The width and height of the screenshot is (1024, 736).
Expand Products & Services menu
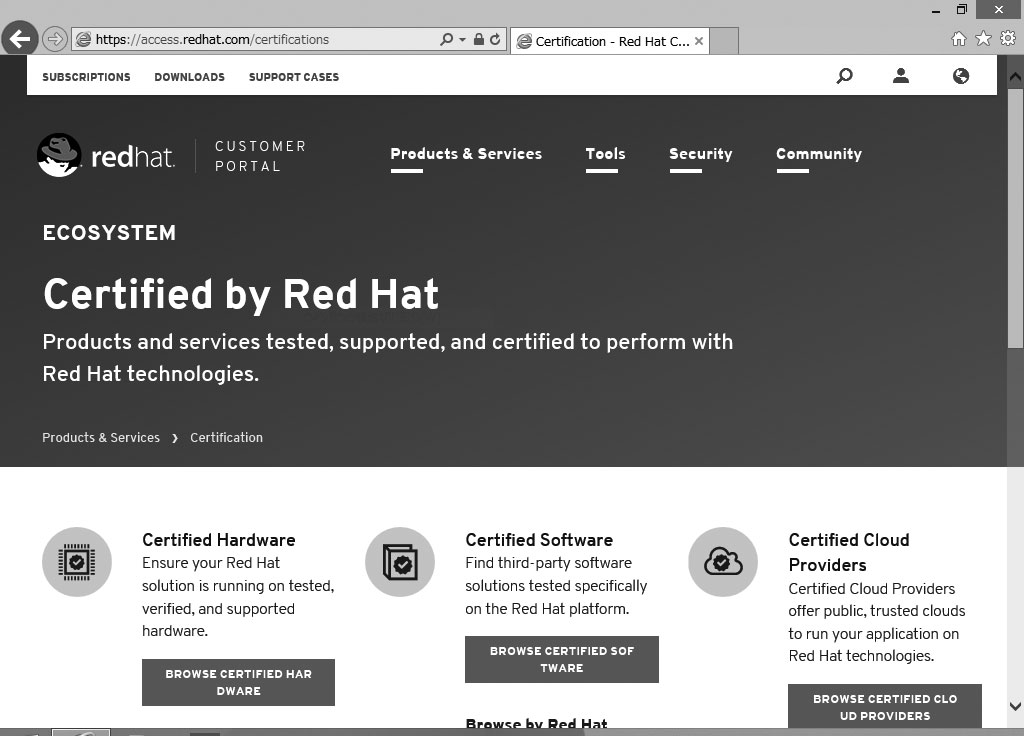point(466,154)
